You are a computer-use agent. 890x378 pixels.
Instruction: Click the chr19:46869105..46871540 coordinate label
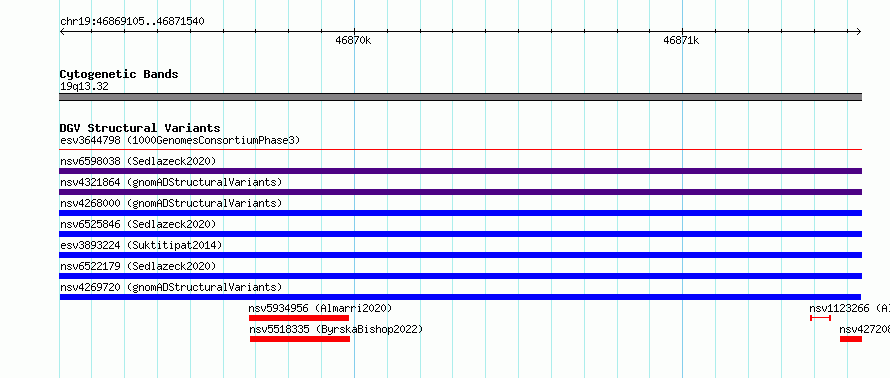[132, 22]
